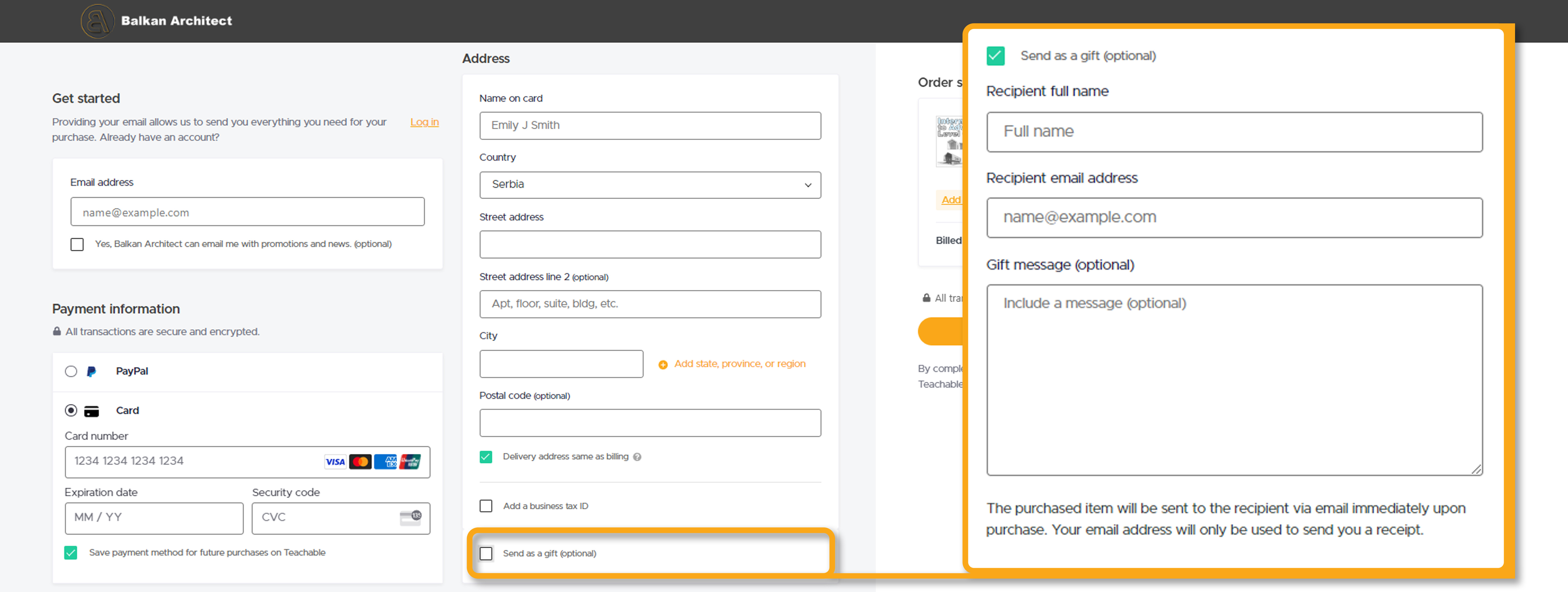Open the Country dropdown showing Serbia
This screenshot has height=592, width=1568.
pos(650,185)
